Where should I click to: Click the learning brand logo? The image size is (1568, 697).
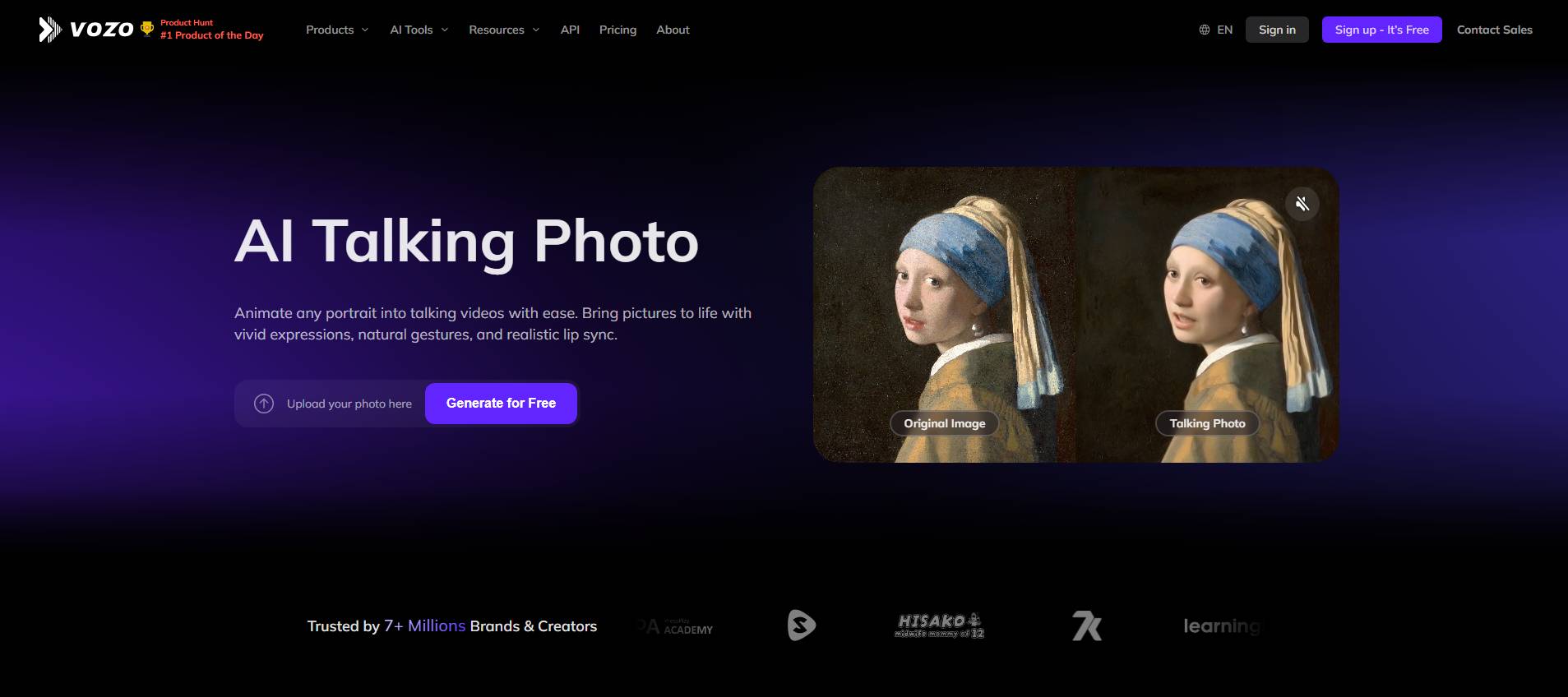tap(1221, 626)
